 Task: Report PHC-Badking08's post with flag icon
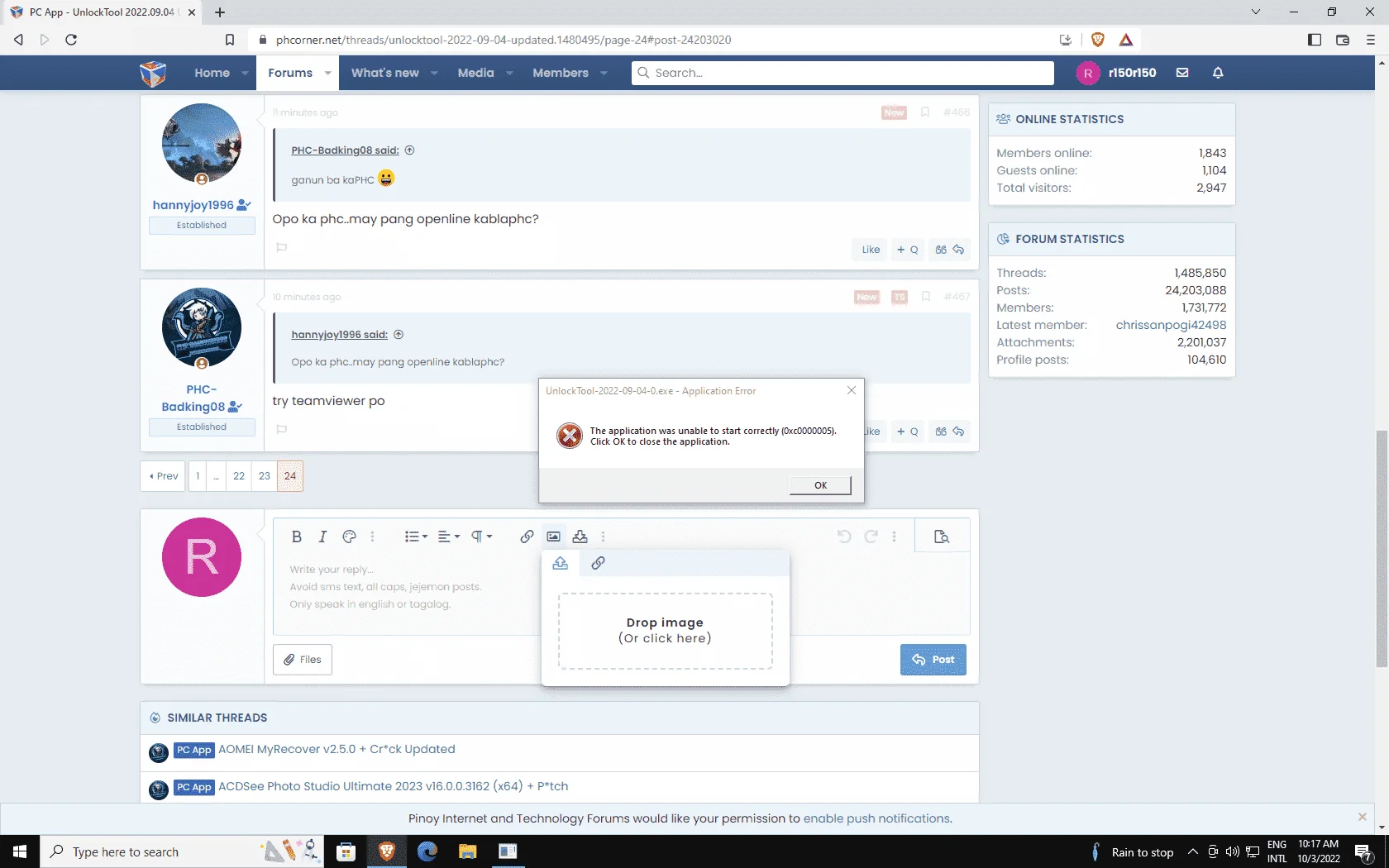click(281, 429)
